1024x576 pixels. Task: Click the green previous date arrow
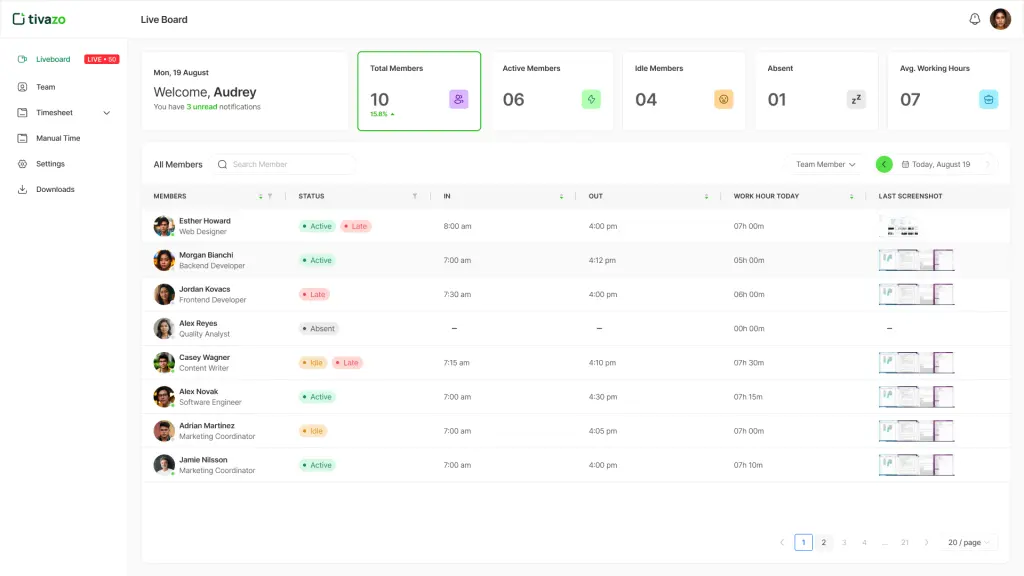[x=884, y=164]
